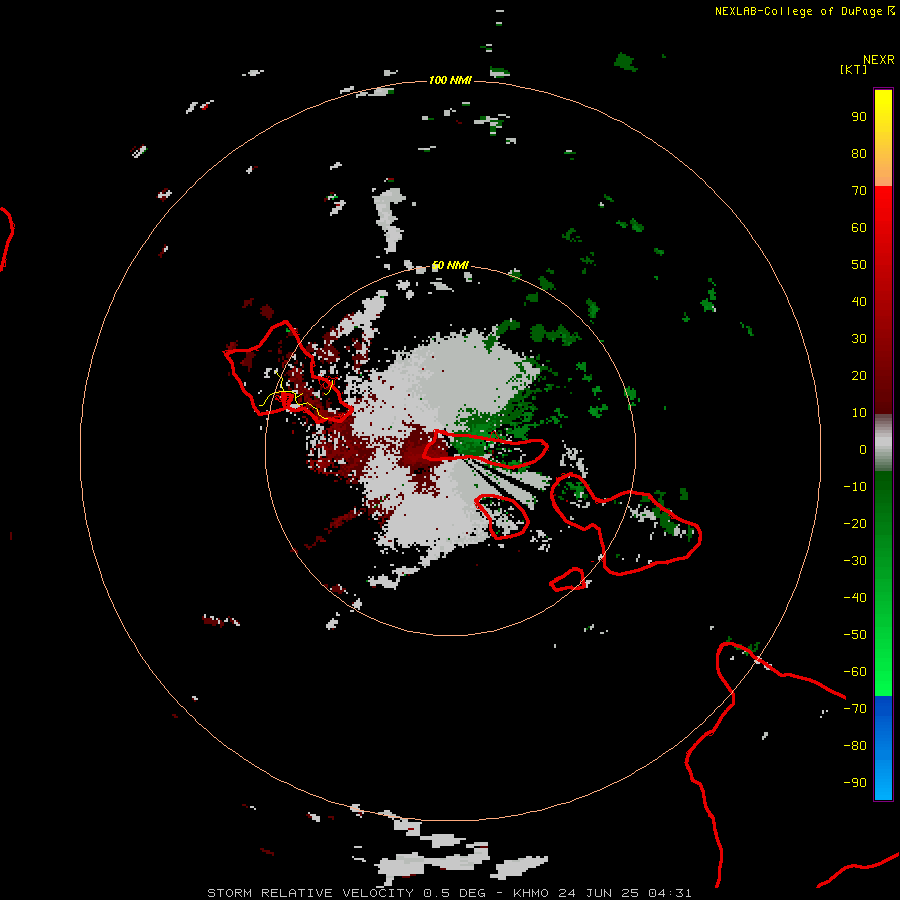This screenshot has width=900, height=900.
Task: Click the -70 value on the velocity scale
Action: tap(855, 709)
